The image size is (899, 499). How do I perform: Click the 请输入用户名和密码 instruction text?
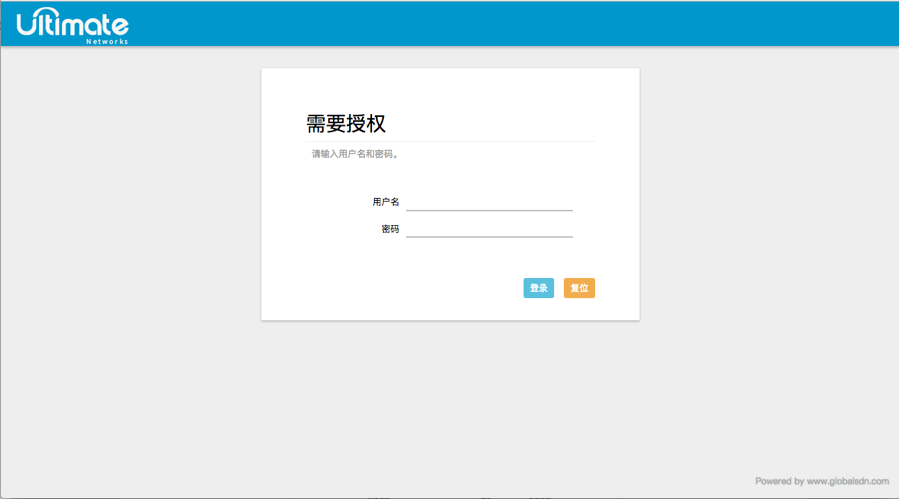pyautogui.click(x=355, y=154)
